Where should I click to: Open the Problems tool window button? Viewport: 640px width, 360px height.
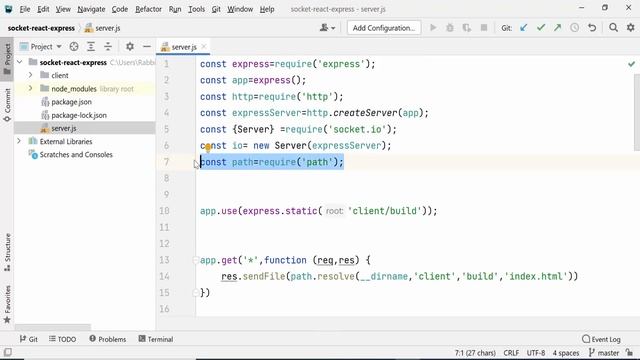(x=108, y=339)
